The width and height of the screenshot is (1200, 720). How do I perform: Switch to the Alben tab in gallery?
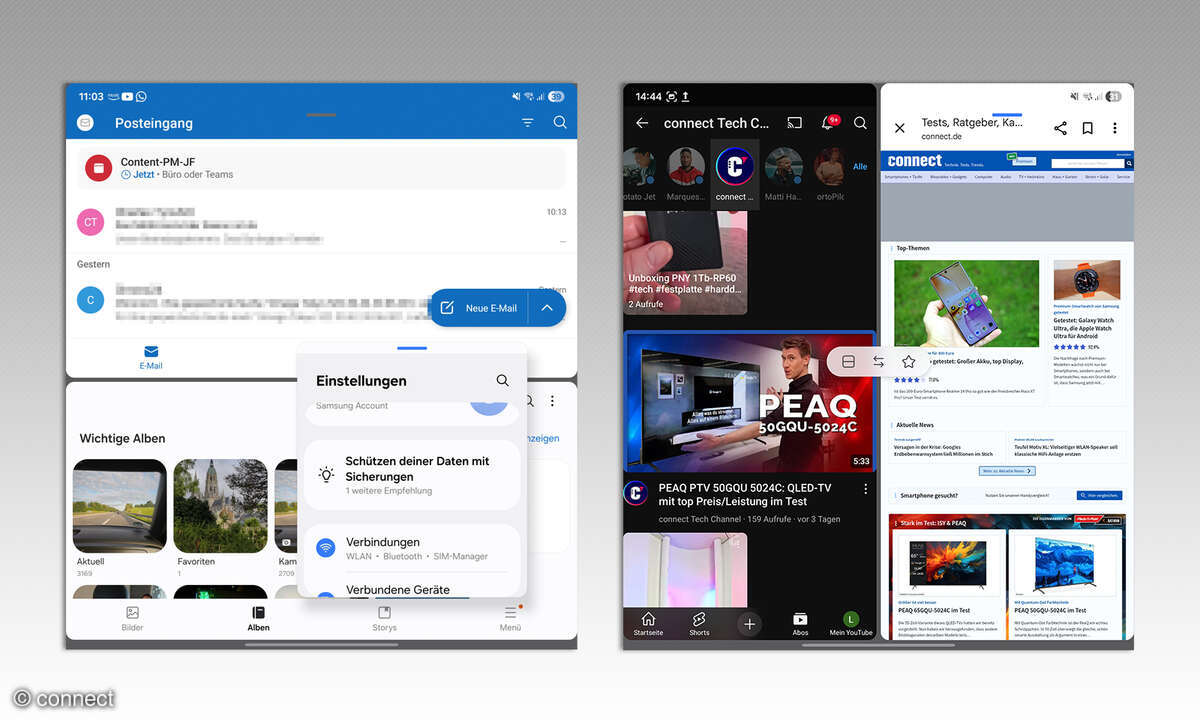[x=258, y=619]
